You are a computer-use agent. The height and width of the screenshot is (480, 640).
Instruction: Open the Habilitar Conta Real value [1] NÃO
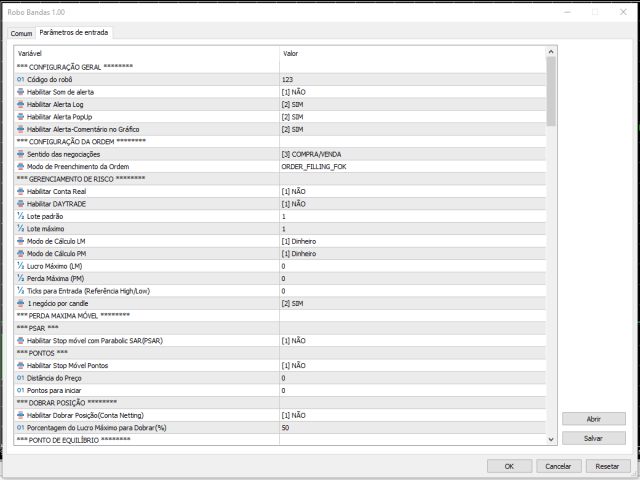click(413, 191)
